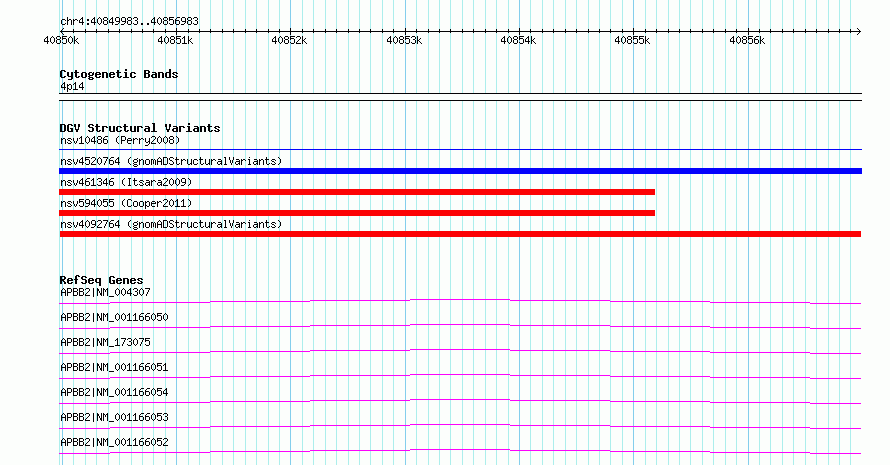Screen dimensions: 890x465
Task: Click the magenta intron line of NM_001166050
Action: [460, 325]
